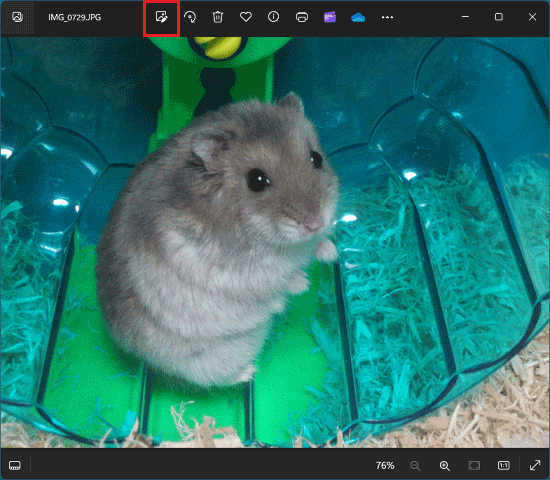This screenshot has width=550, height=480.
Task: Zoom in with the plus magnifier
Action: (x=444, y=466)
